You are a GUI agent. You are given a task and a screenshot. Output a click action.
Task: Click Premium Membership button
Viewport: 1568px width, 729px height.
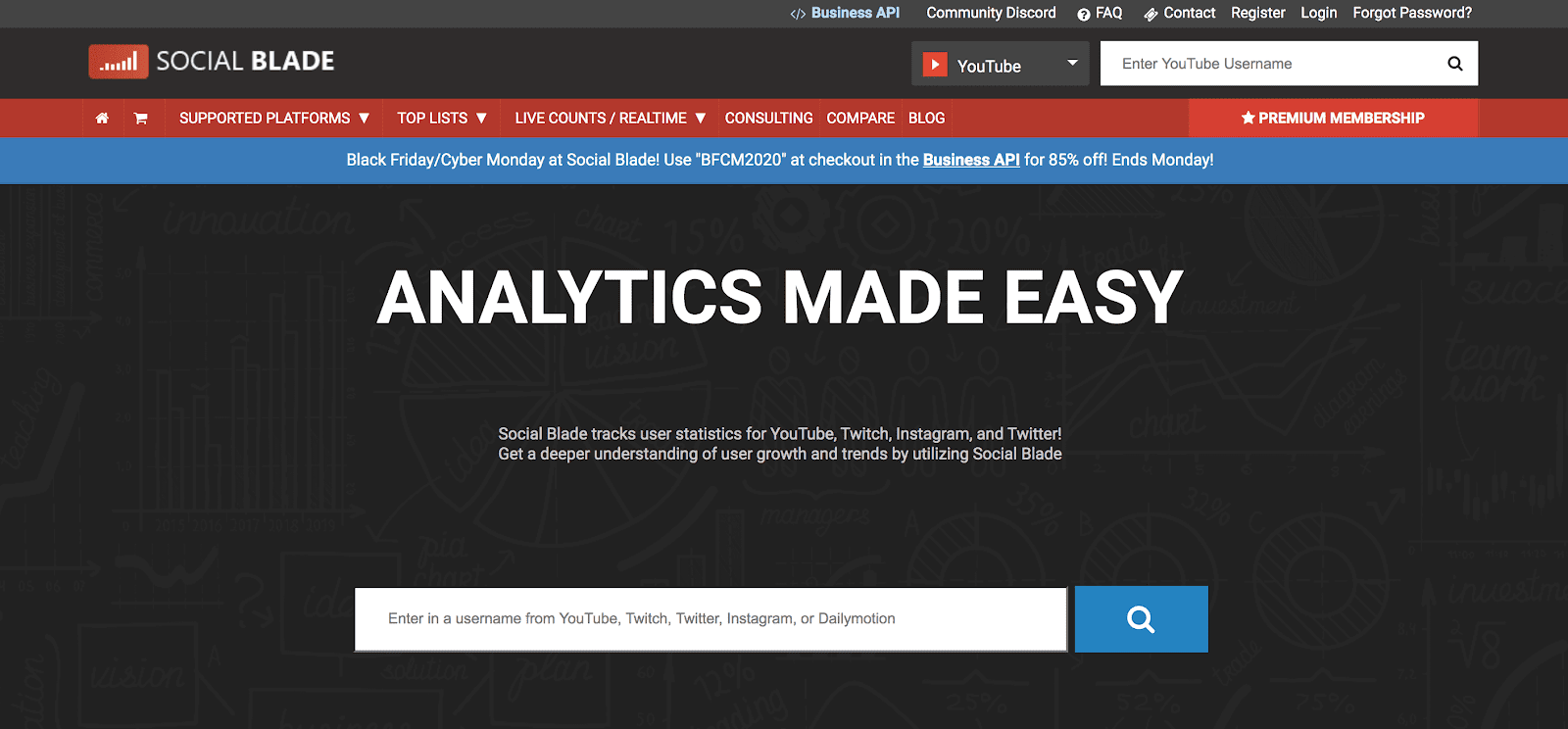pyautogui.click(x=1333, y=118)
